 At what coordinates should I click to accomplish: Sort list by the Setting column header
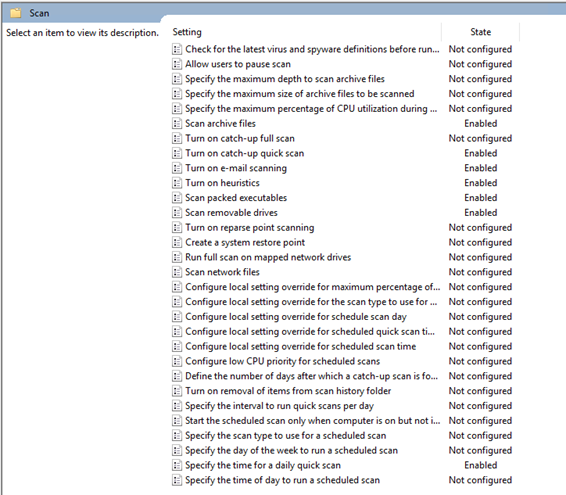point(187,32)
